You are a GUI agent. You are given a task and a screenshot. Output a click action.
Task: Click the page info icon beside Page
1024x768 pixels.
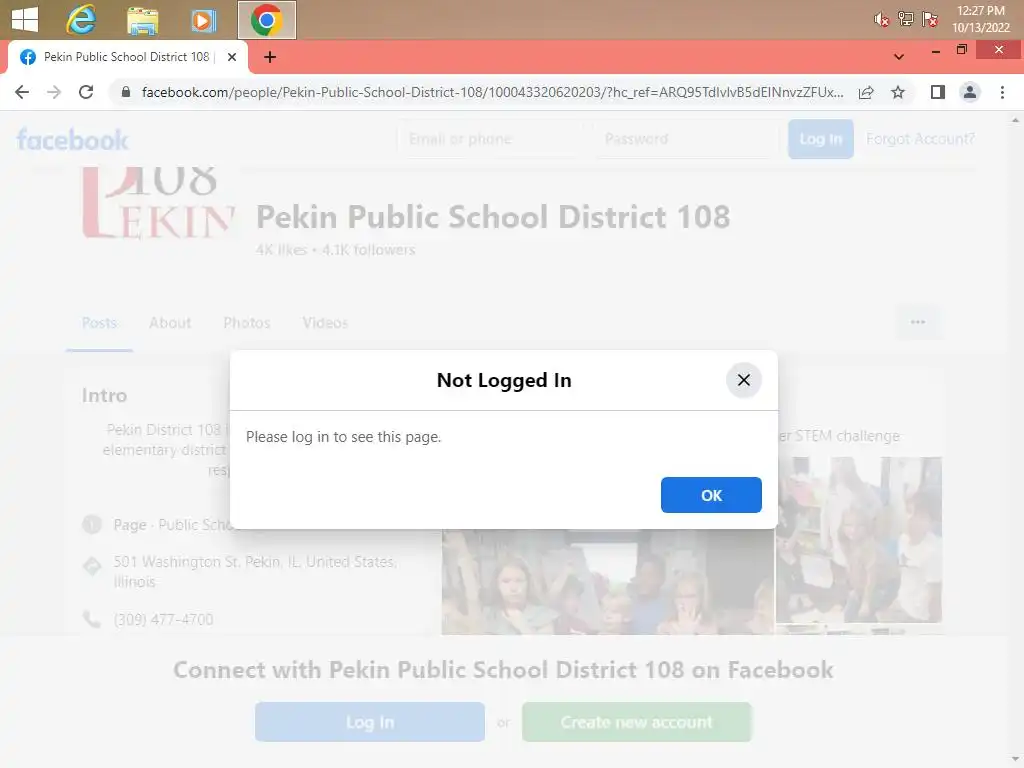[92, 524]
